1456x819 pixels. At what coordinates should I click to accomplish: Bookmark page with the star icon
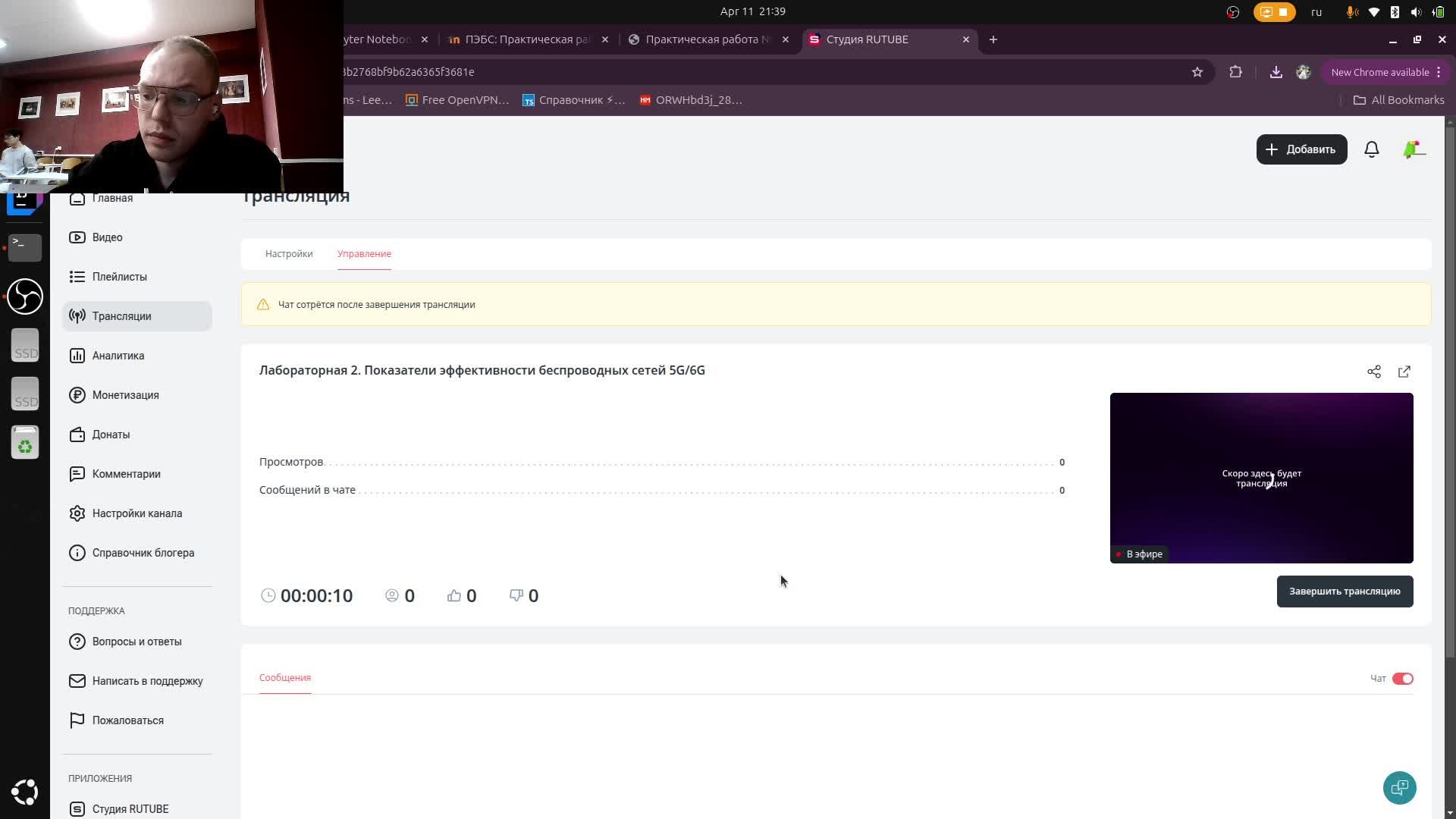(1197, 72)
